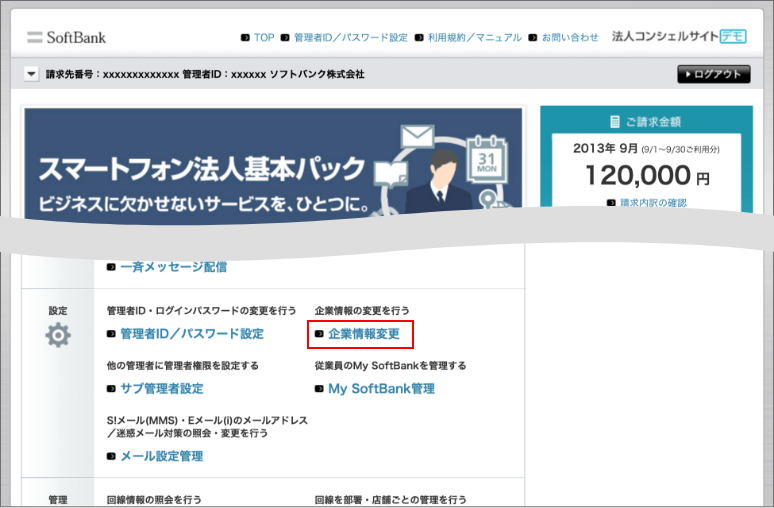The image size is (774, 508).
Task: Open 一斉メッセージ配信 link
Action: [173, 267]
